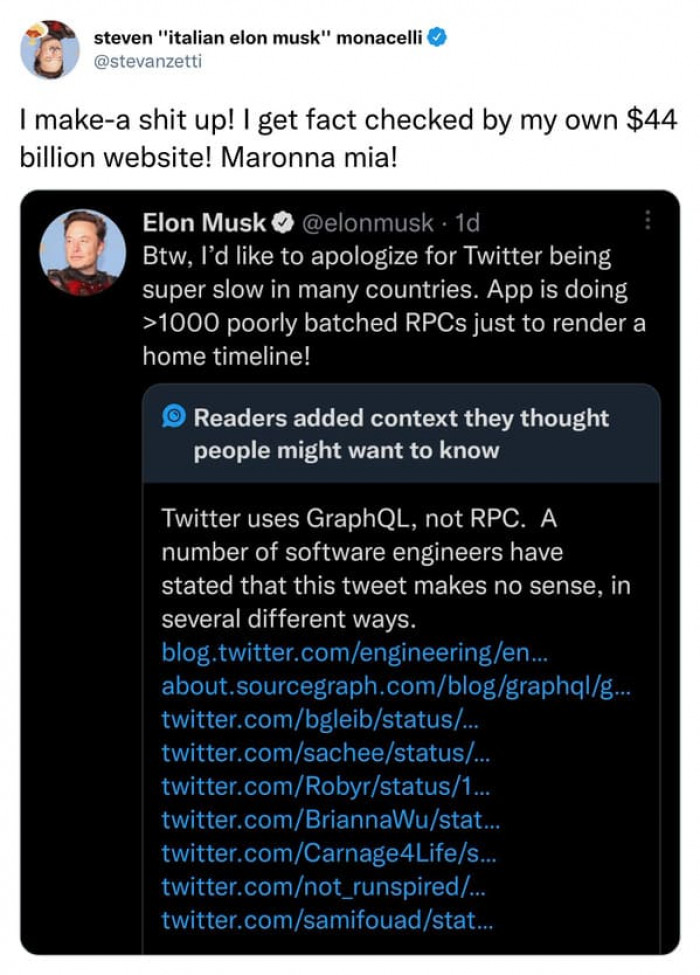Click the 1d timestamp on quoted tweet
Image resolution: width=700 pixels, height=975 pixels.
[466, 222]
